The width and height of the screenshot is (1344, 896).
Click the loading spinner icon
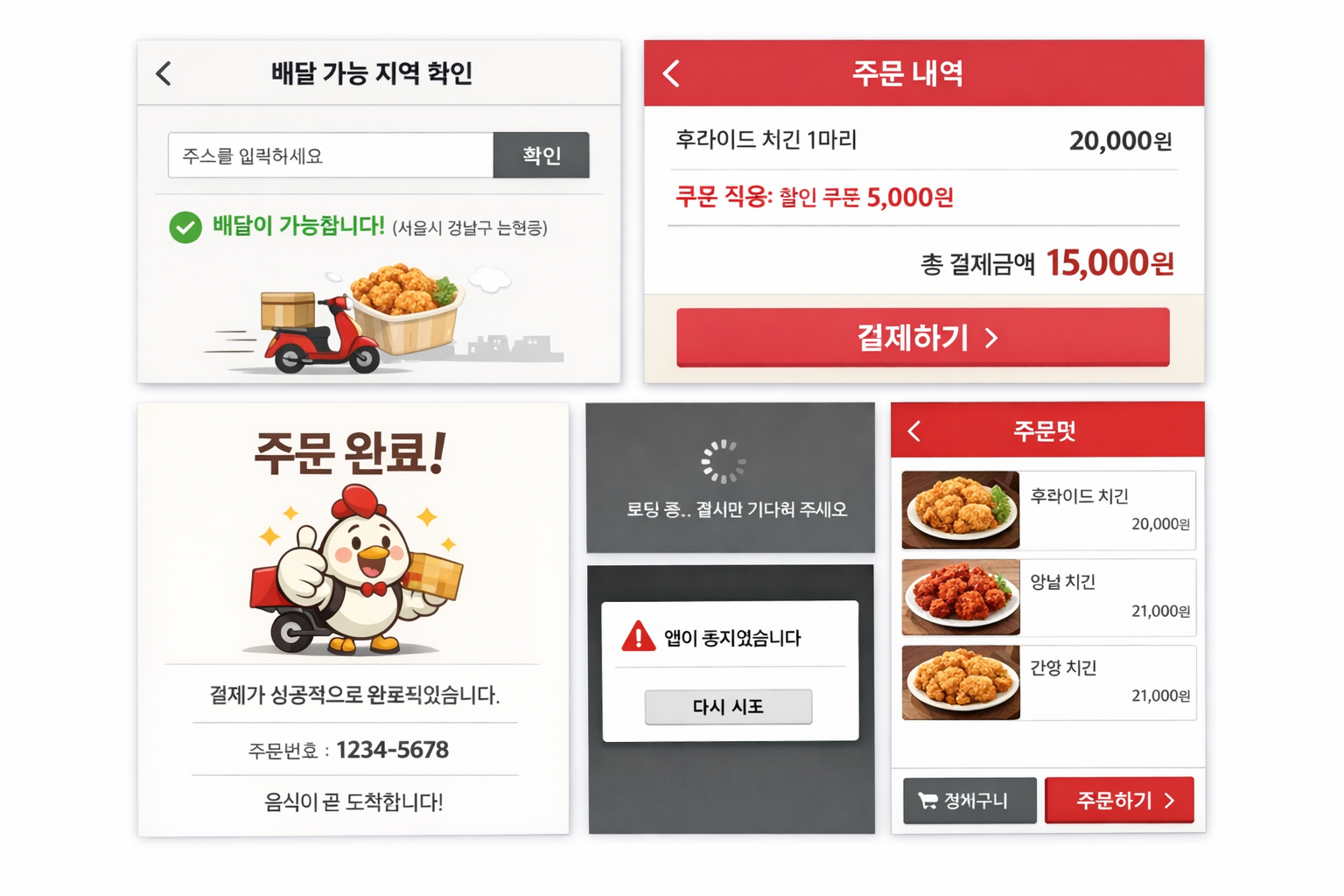[x=724, y=462]
